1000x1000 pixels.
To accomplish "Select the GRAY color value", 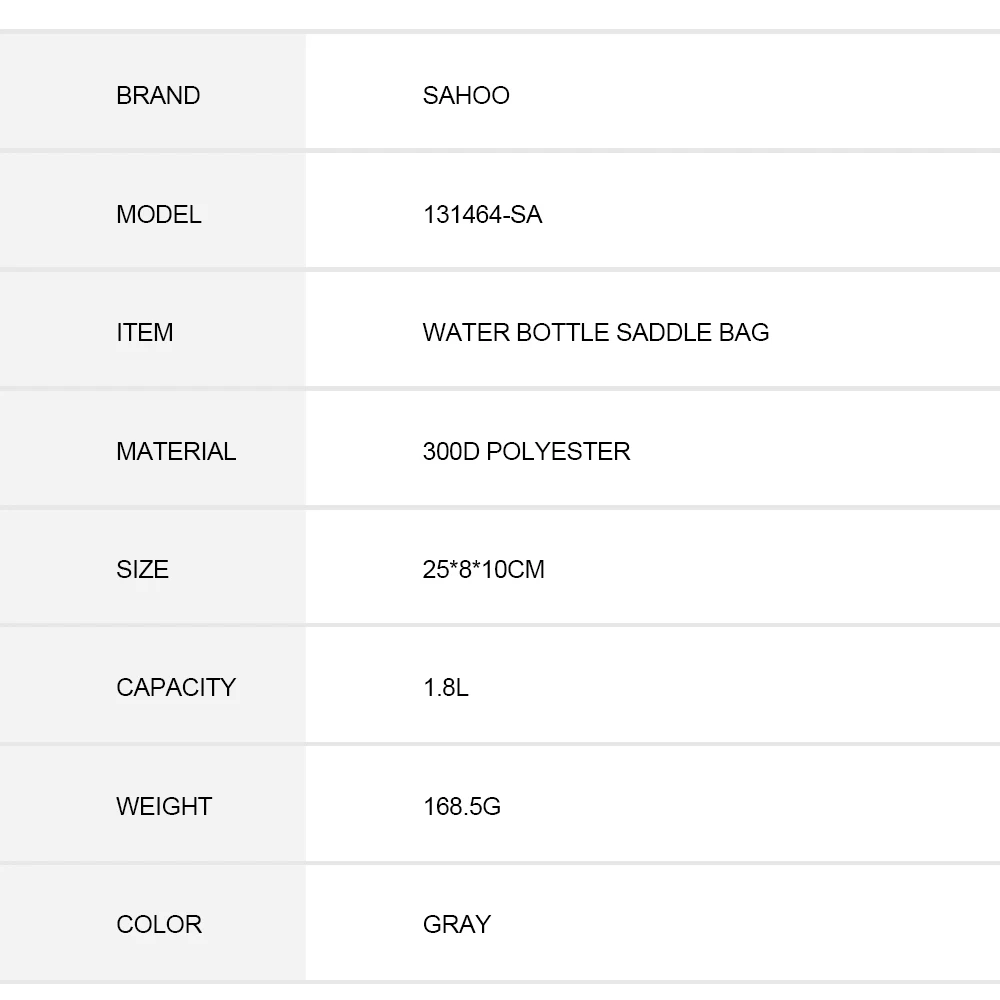I will click(457, 924).
